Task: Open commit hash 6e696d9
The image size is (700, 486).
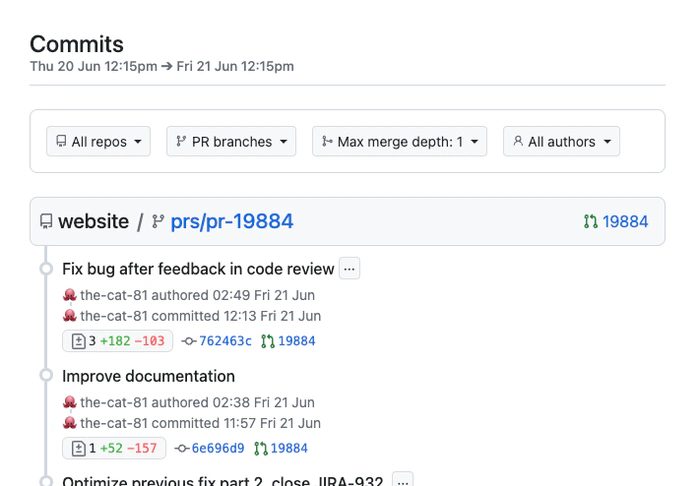Action: coord(217,448)
